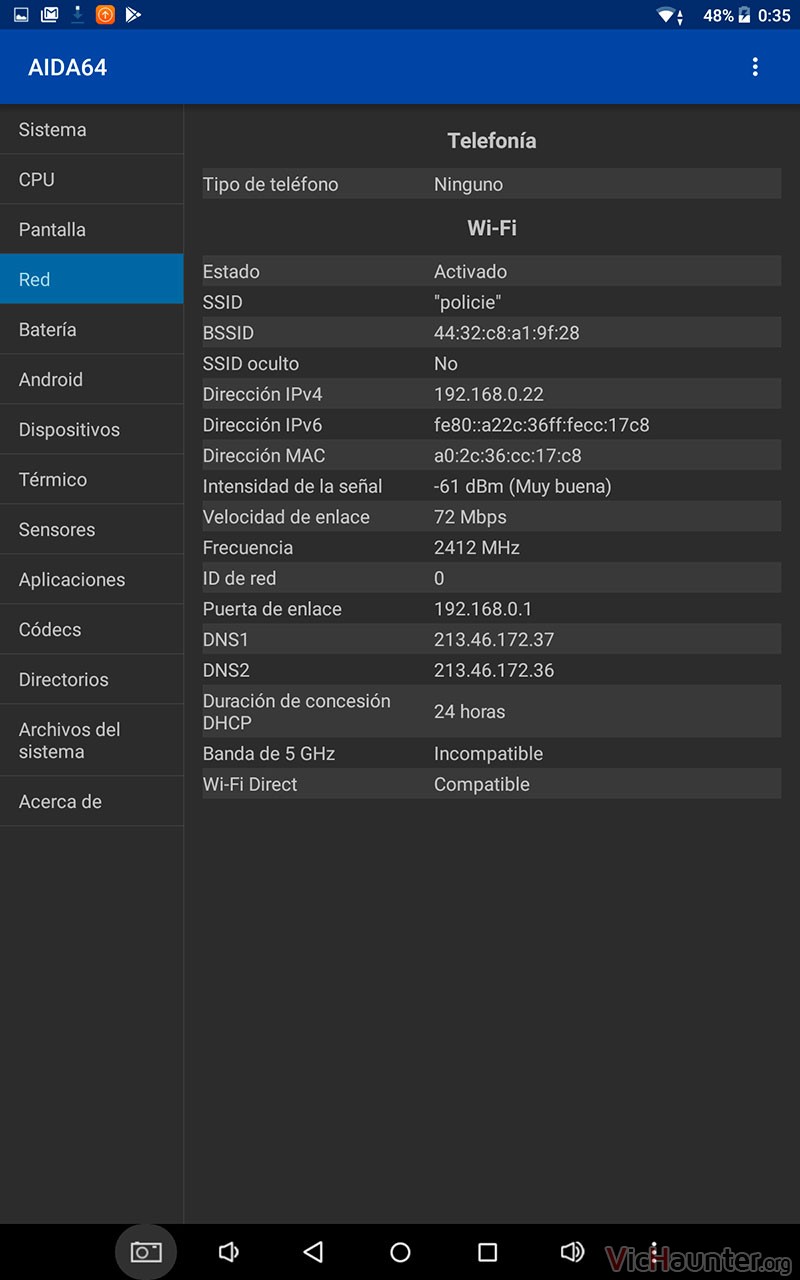Tap the back triangle navigation button

[313, 1252]
